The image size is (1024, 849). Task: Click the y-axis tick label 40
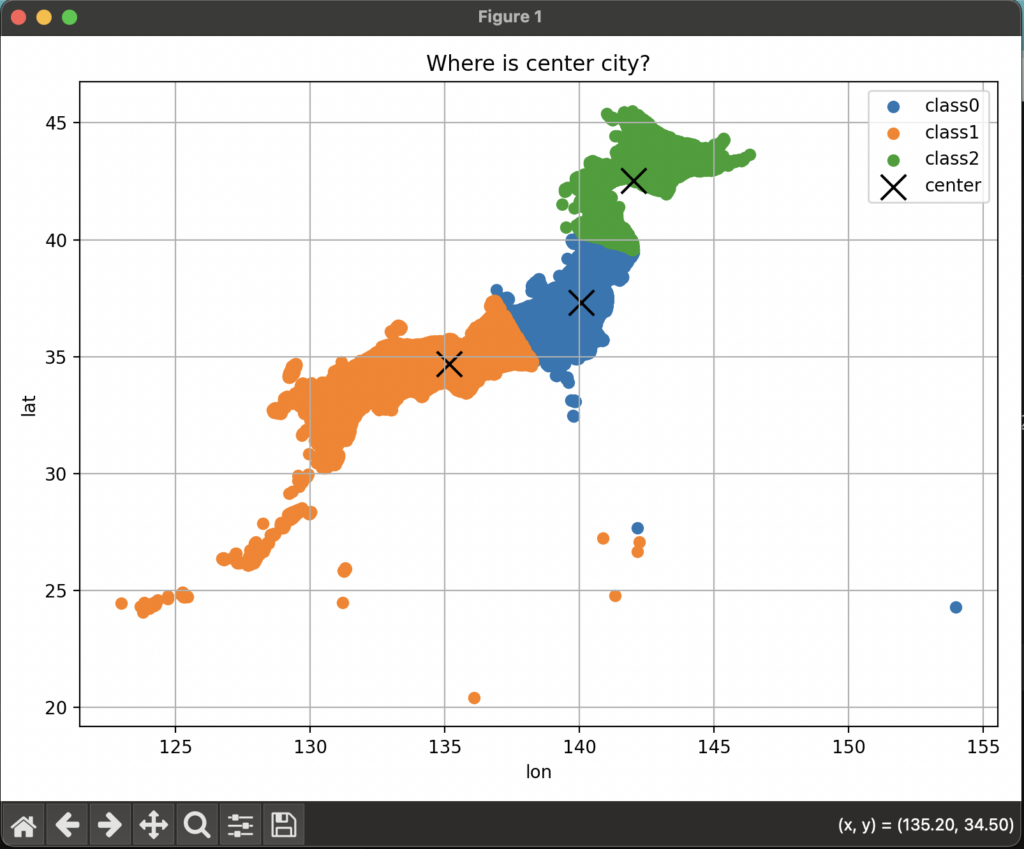[56, 240]
